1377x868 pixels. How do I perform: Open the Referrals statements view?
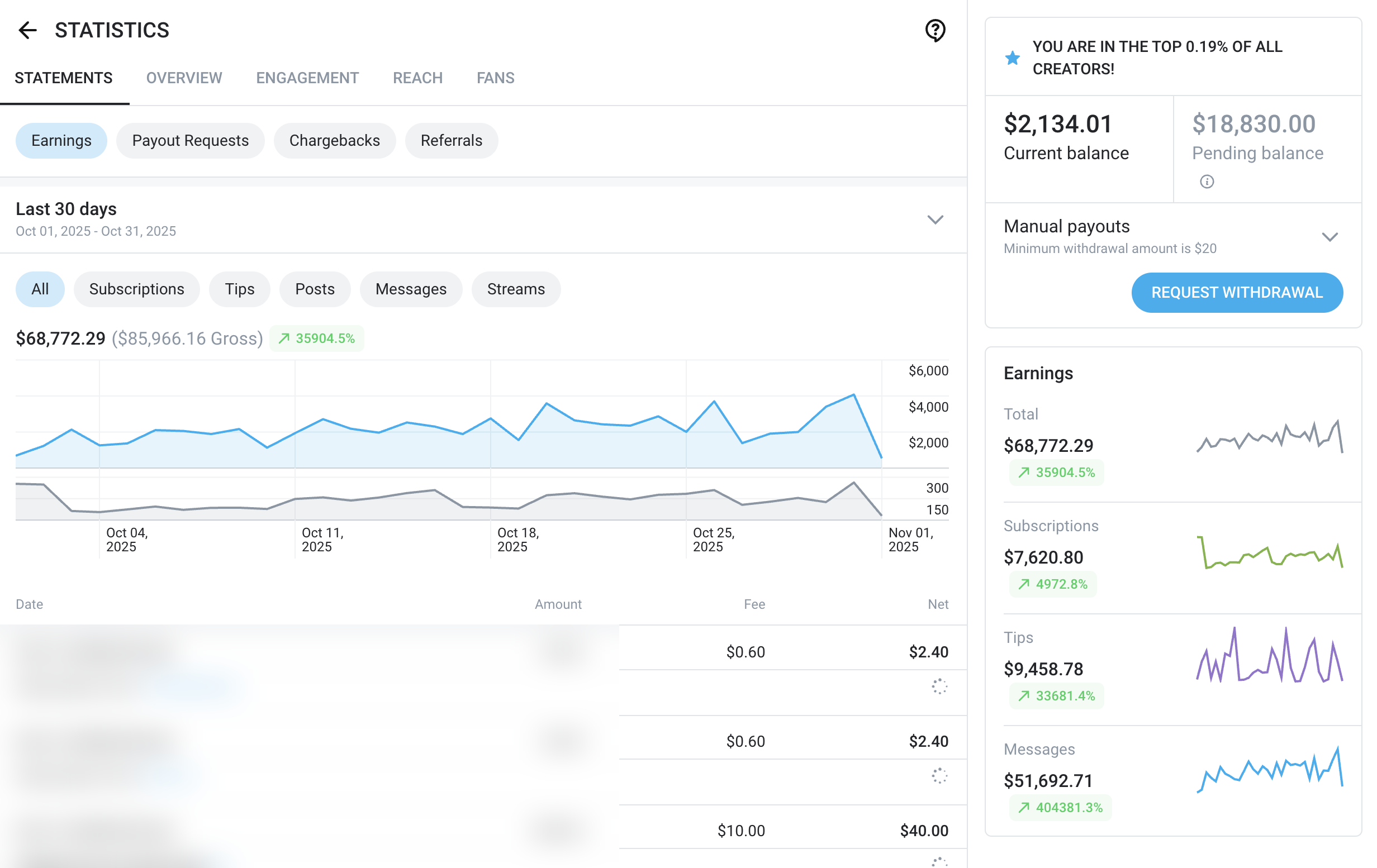pyautogui.click(x=451, y=140)
